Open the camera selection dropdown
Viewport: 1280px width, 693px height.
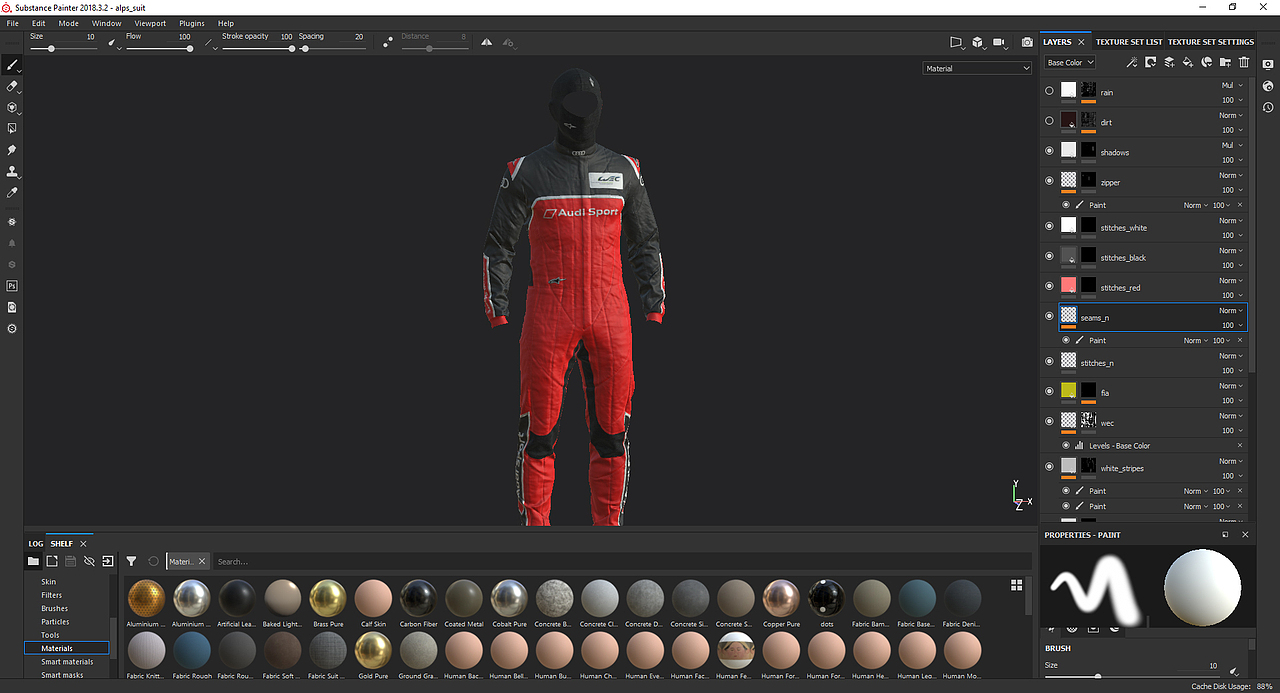pos(1001,43)
